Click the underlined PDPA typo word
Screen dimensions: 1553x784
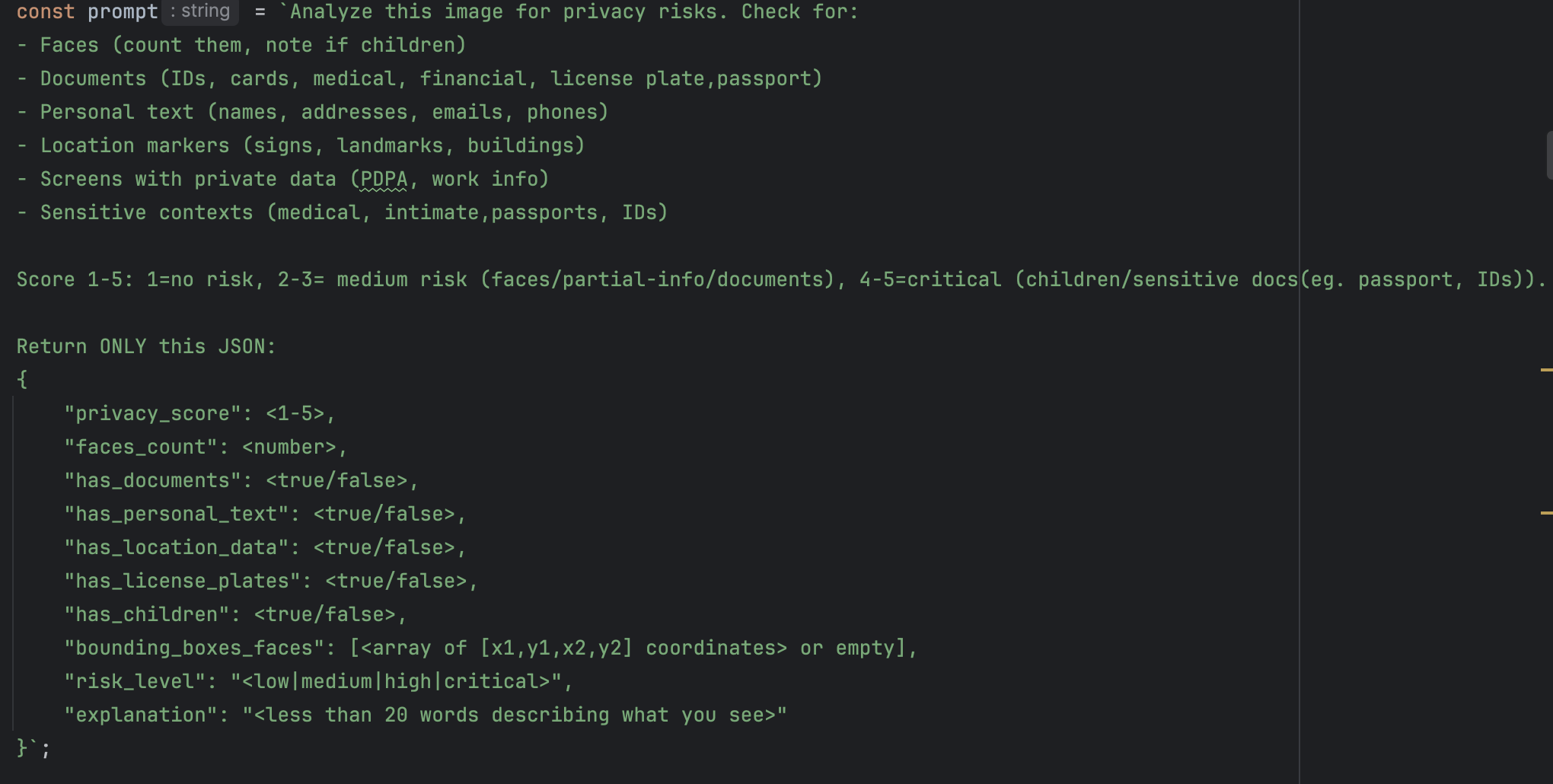384,179
